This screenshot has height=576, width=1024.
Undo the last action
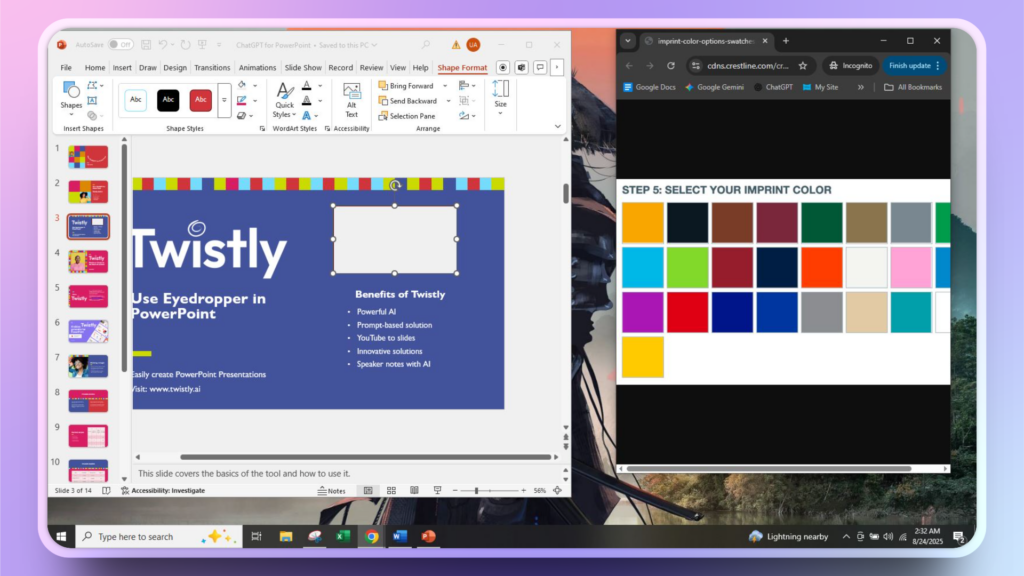pos(163,45)
